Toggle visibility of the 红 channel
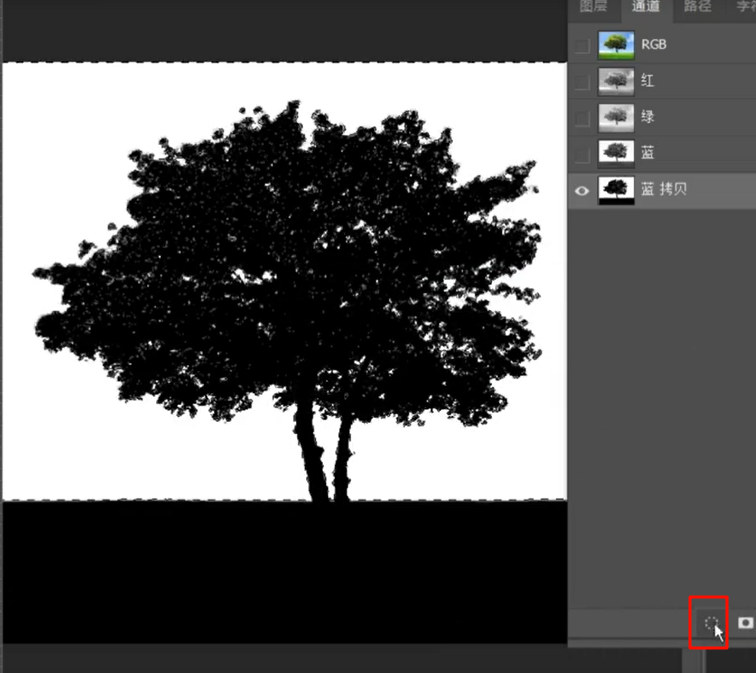The height and width of the screenshot is (673, 756). pos(581,81)
